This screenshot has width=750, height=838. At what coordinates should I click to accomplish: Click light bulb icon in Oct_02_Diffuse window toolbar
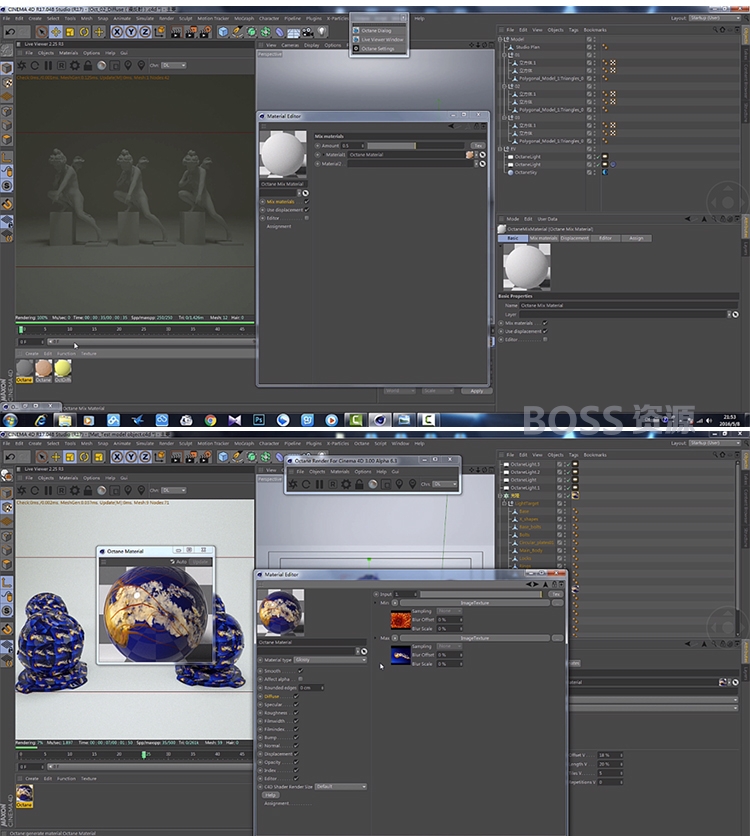321,32
